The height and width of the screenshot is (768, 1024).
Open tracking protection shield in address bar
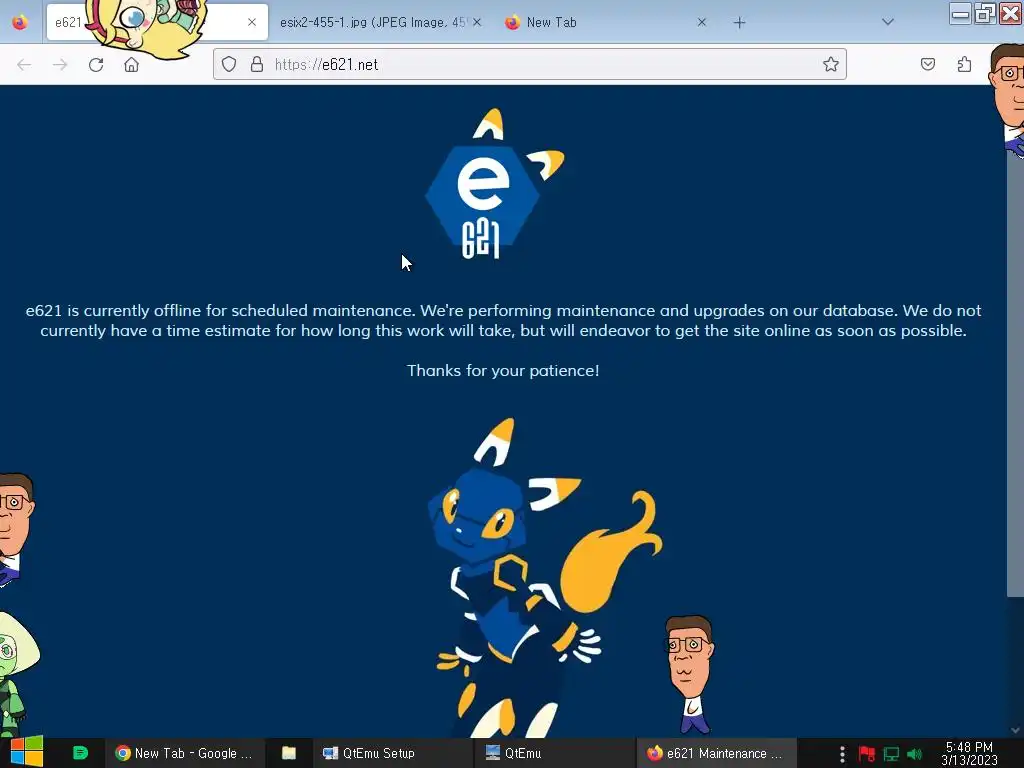(229, 64)
